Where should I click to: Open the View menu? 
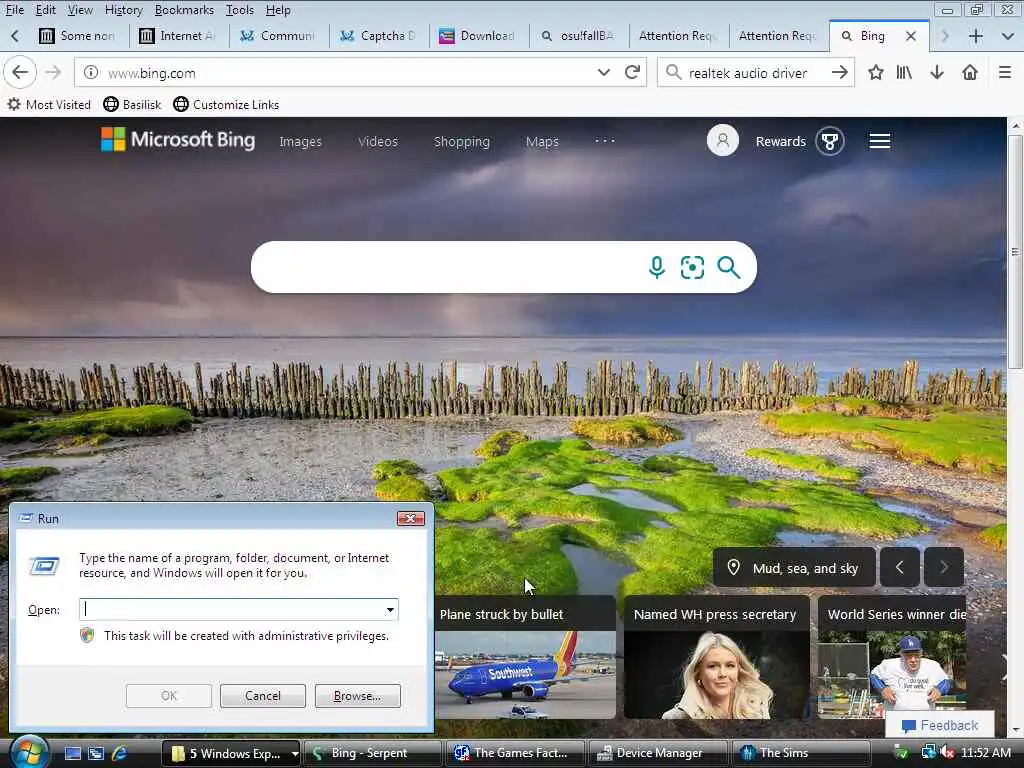tap(80, 10)
